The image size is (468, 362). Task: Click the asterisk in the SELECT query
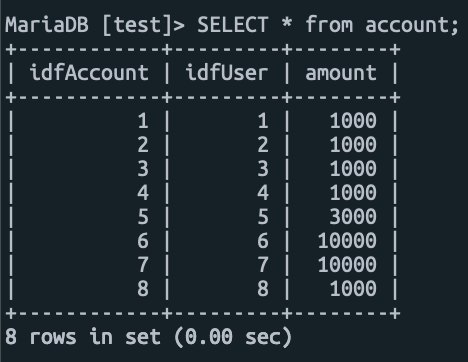pyautogui.click(x=287, y=24)
